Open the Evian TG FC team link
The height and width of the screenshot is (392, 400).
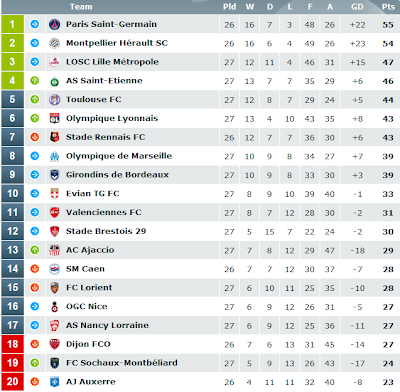(x=93, y=193)
